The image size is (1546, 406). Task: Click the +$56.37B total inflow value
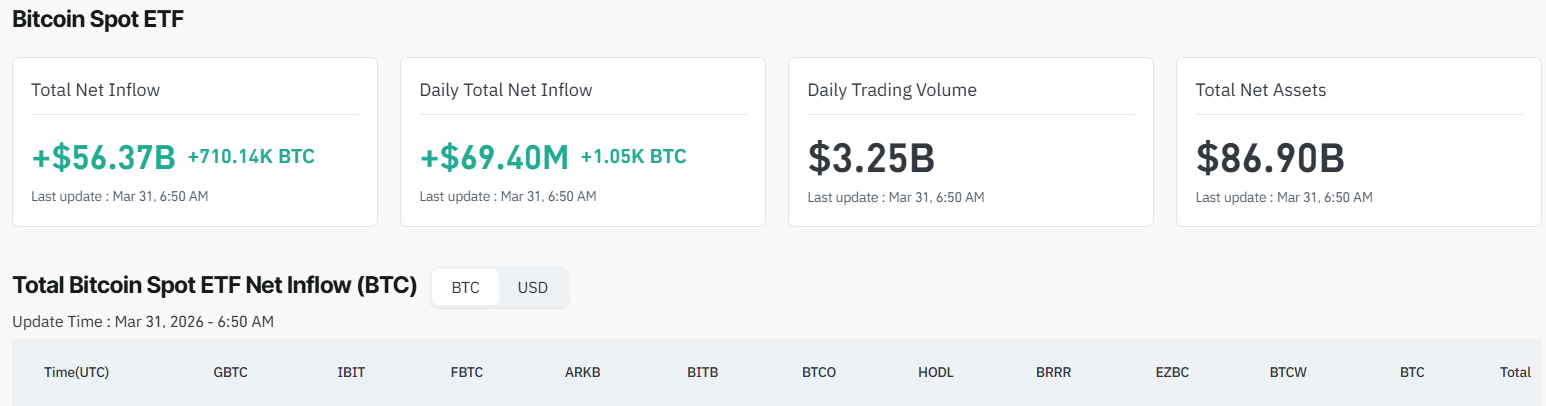(x=104, y=157)
